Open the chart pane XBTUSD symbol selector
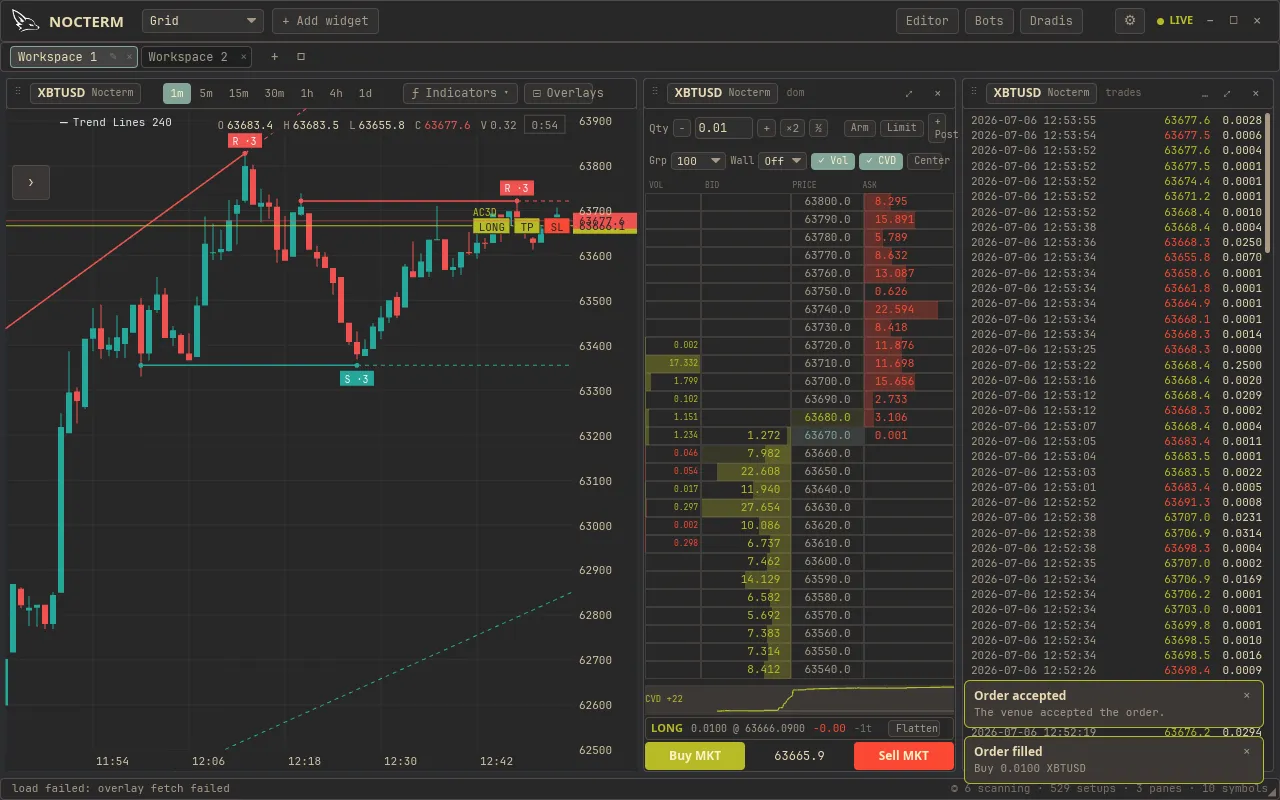The height and width of the screenshot is (800, 1280). (85, 93)
